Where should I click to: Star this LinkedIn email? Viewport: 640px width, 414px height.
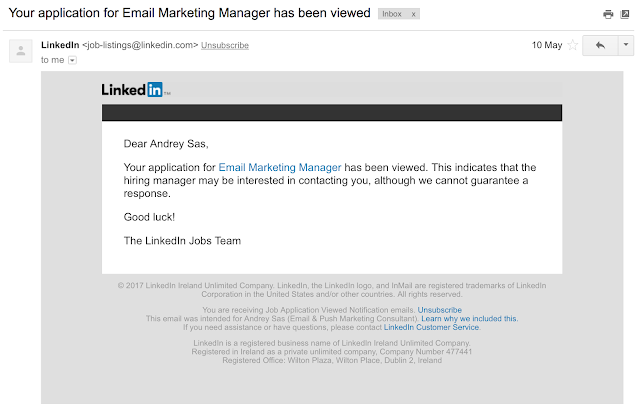coord(573,45)
